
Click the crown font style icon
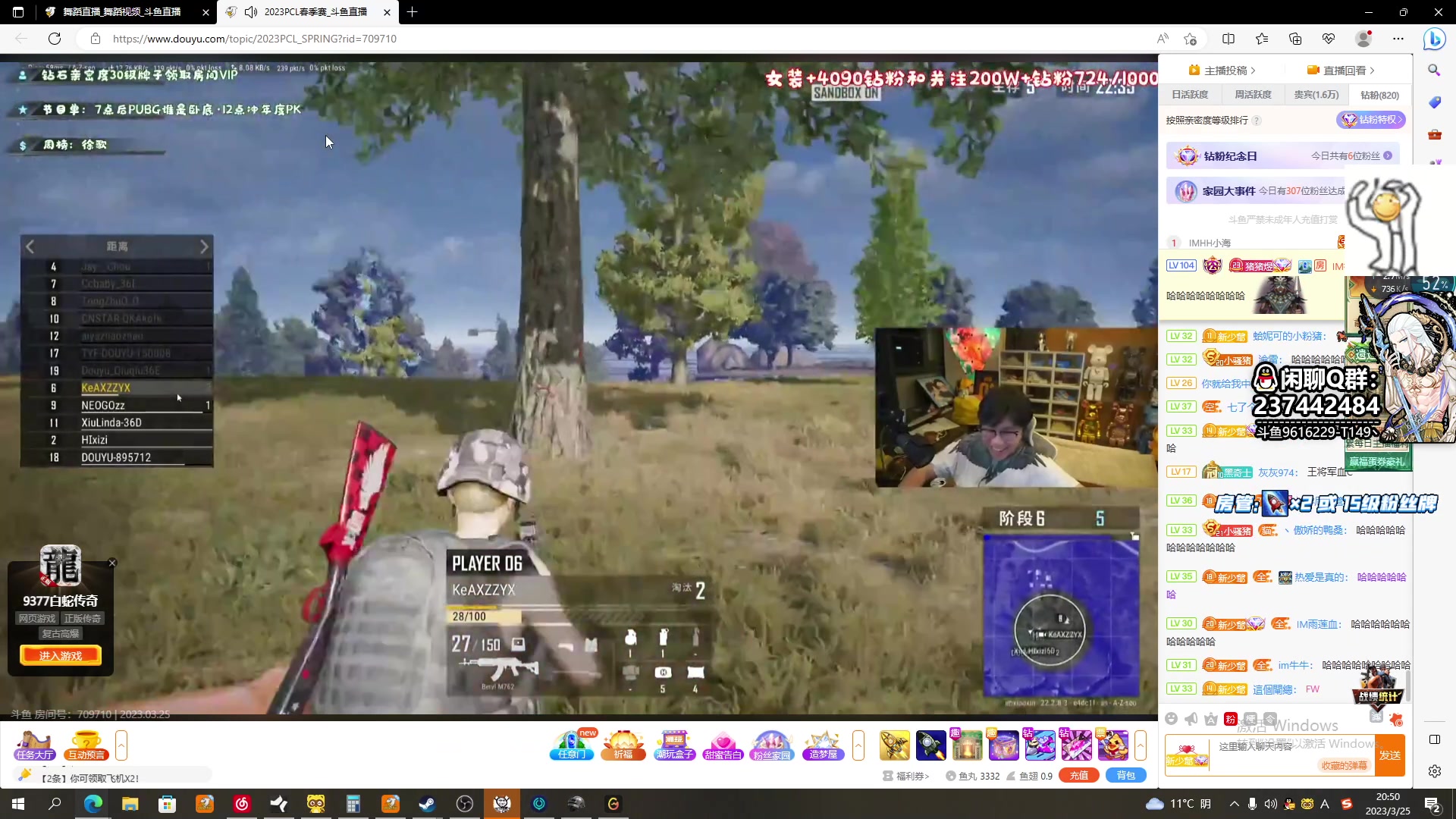1211,719
